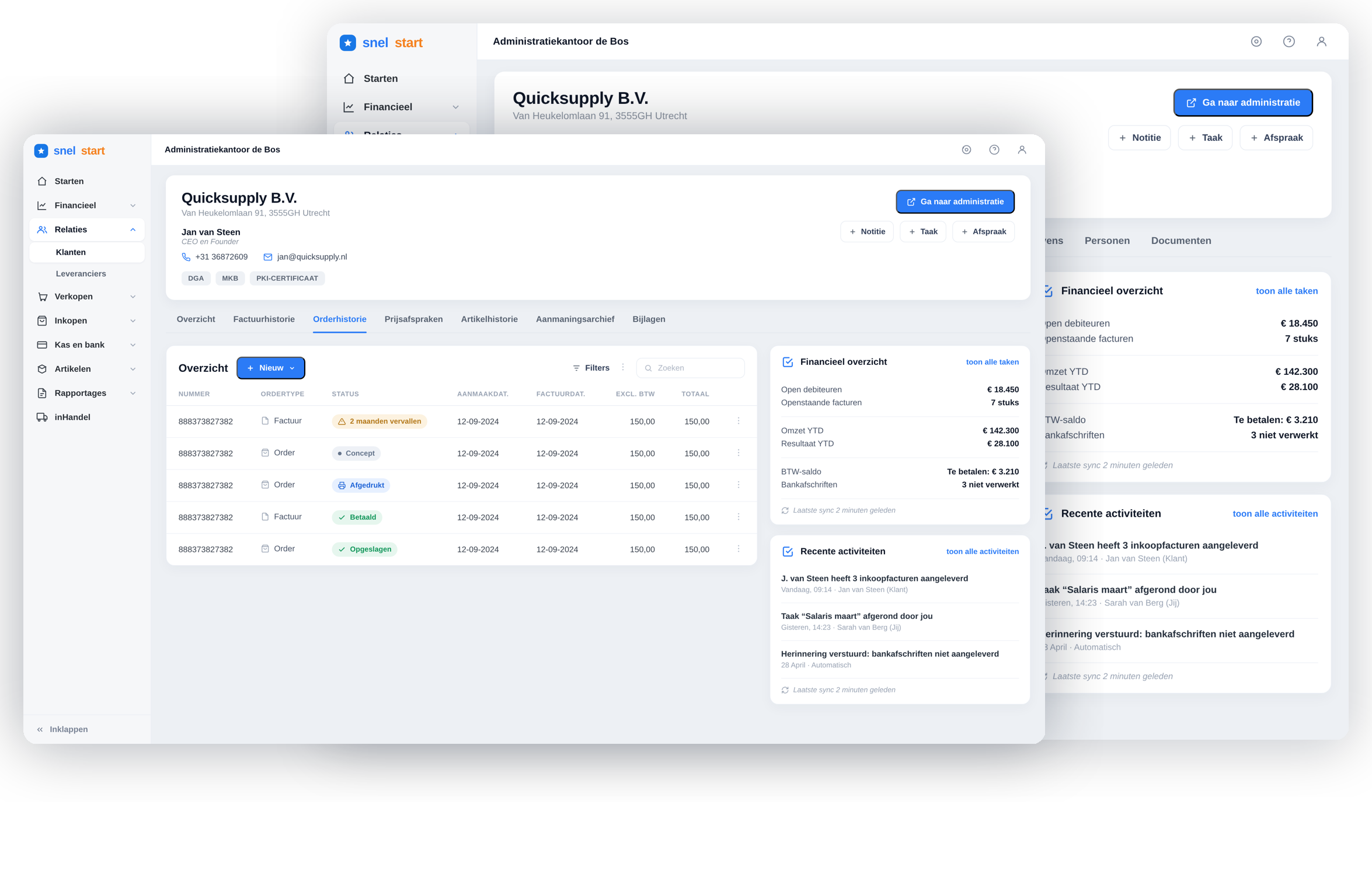Click the search magnifier icon in Zoeken field
Image resolution: width=1372 pixels, height=874 pixels.
click(x=648, y=368)
